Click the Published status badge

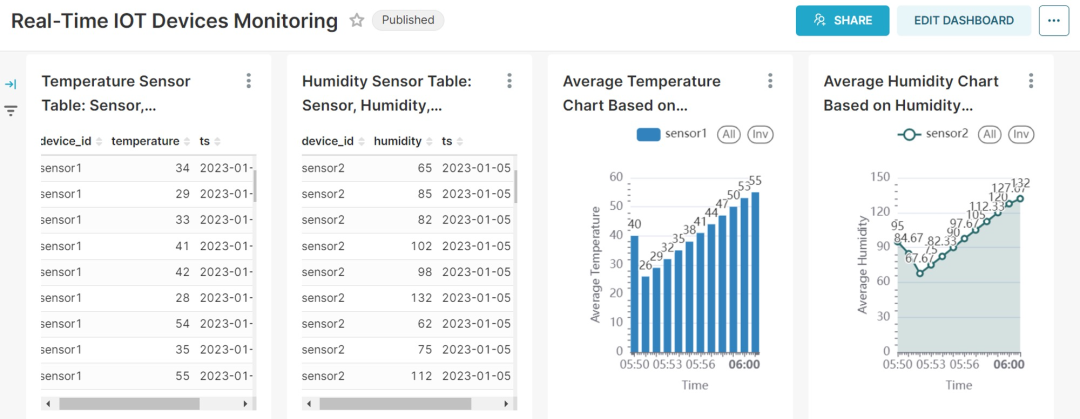[x=408, y=20]
